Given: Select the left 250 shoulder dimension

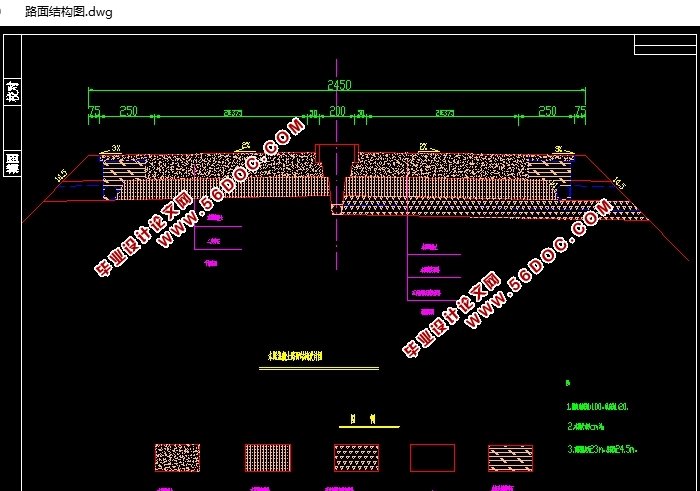Looking at the screenshot, I should pyautogui.click(x=128, y=111).
